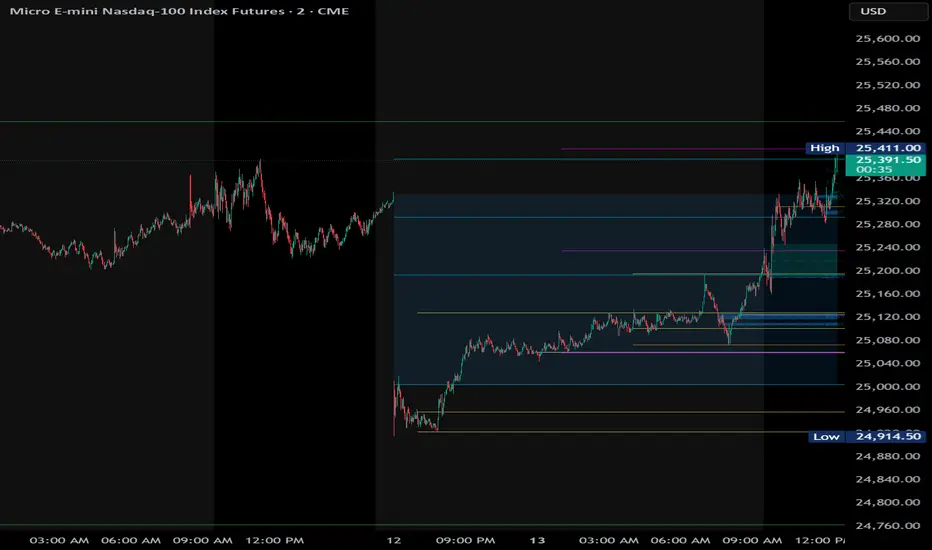Click the 25,320.00 price axis label
The height and width of the screenshot is (550, 932).
887,201
